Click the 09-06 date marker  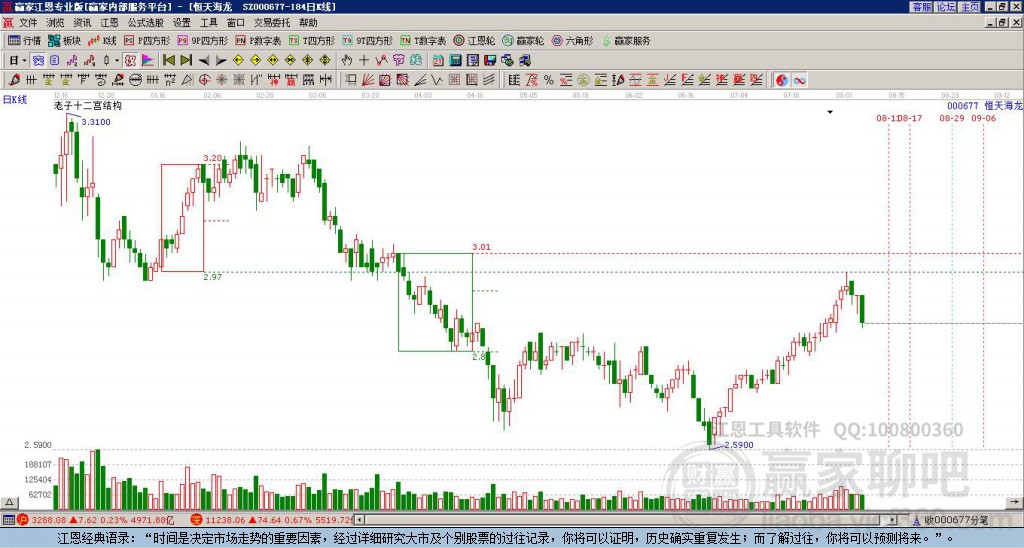tap(984, 118)
